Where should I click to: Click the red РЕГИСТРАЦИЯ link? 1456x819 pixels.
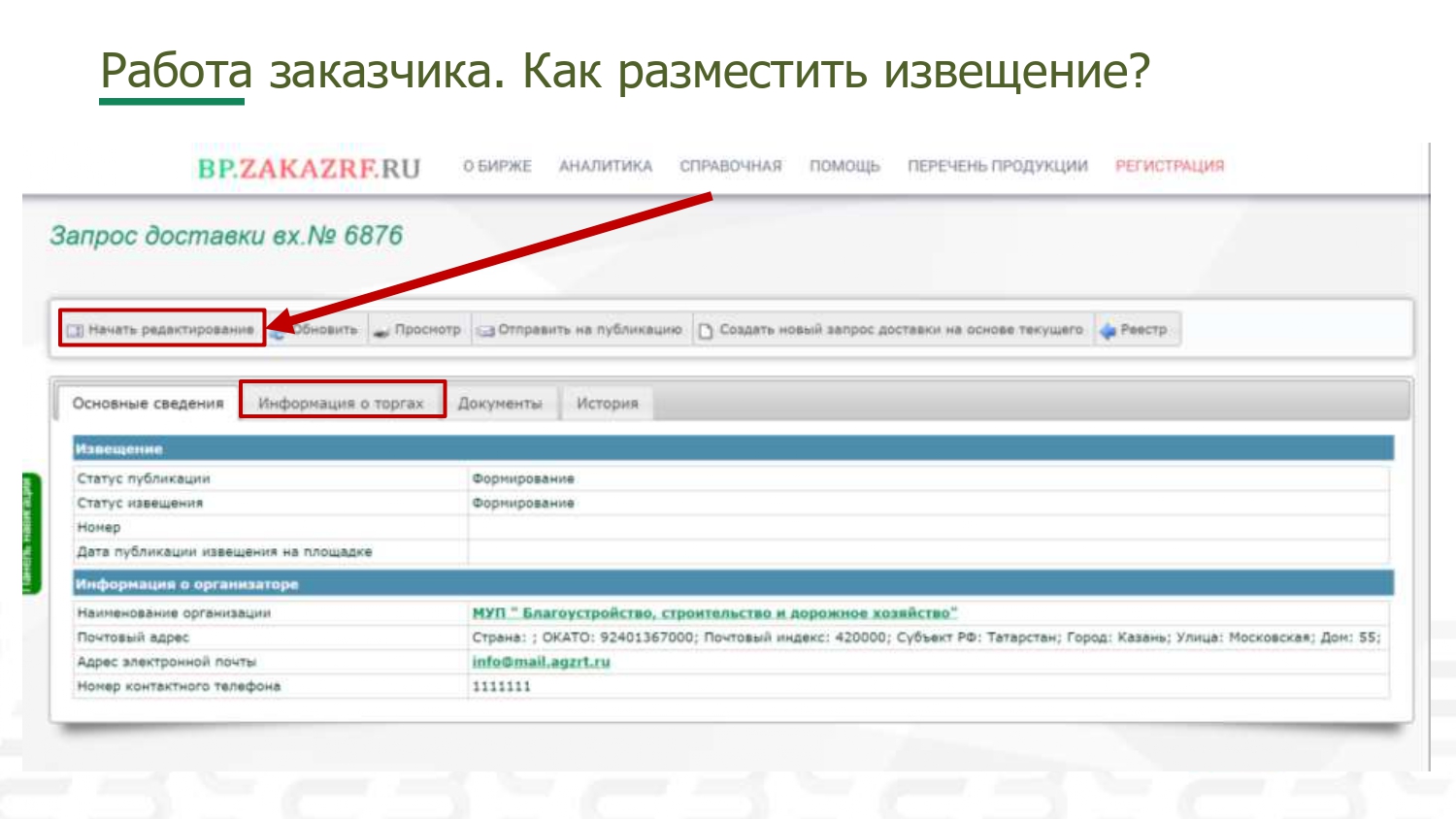(x=1169, y=167)
